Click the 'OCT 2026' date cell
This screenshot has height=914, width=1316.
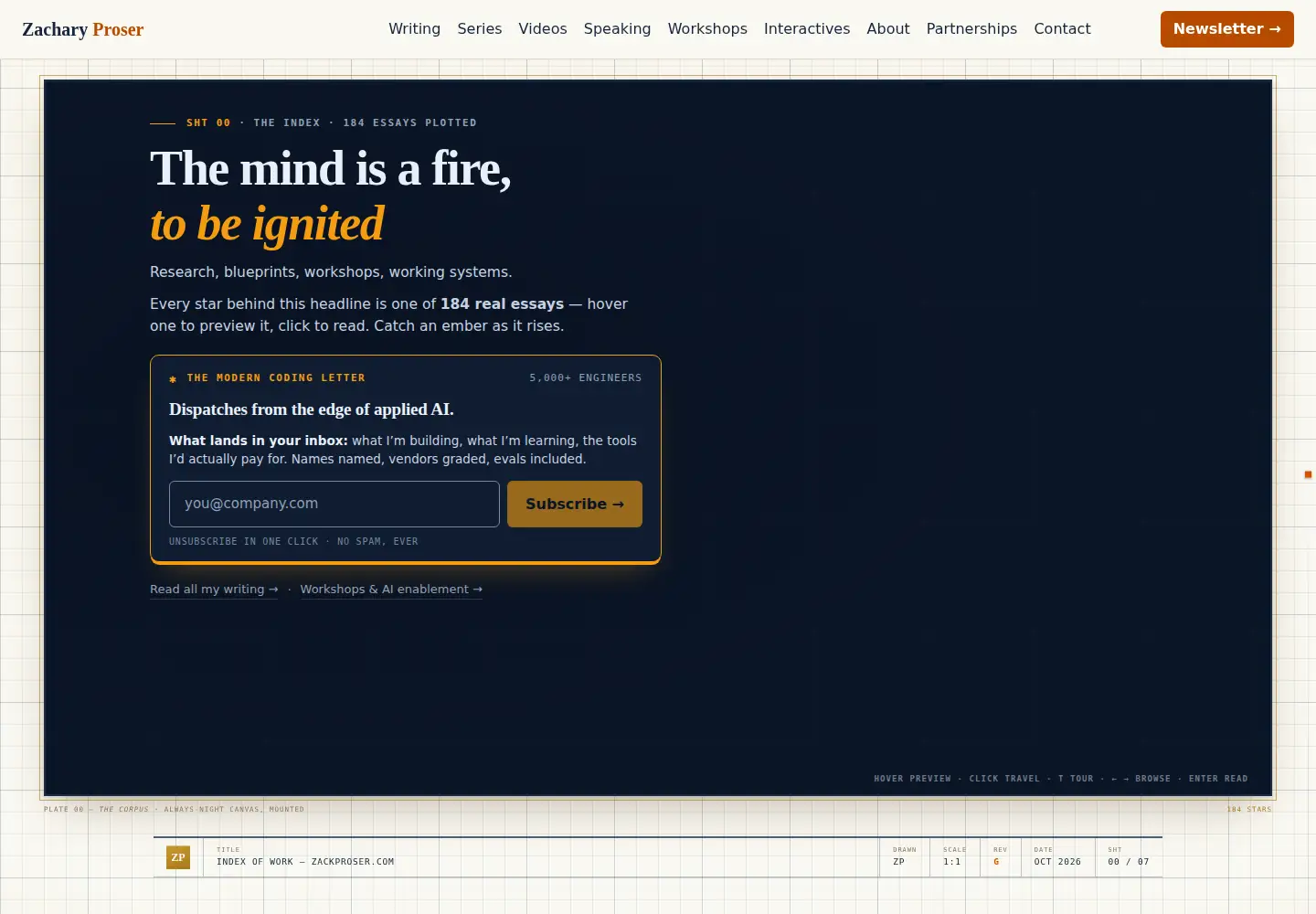(x=1057, y=862)
